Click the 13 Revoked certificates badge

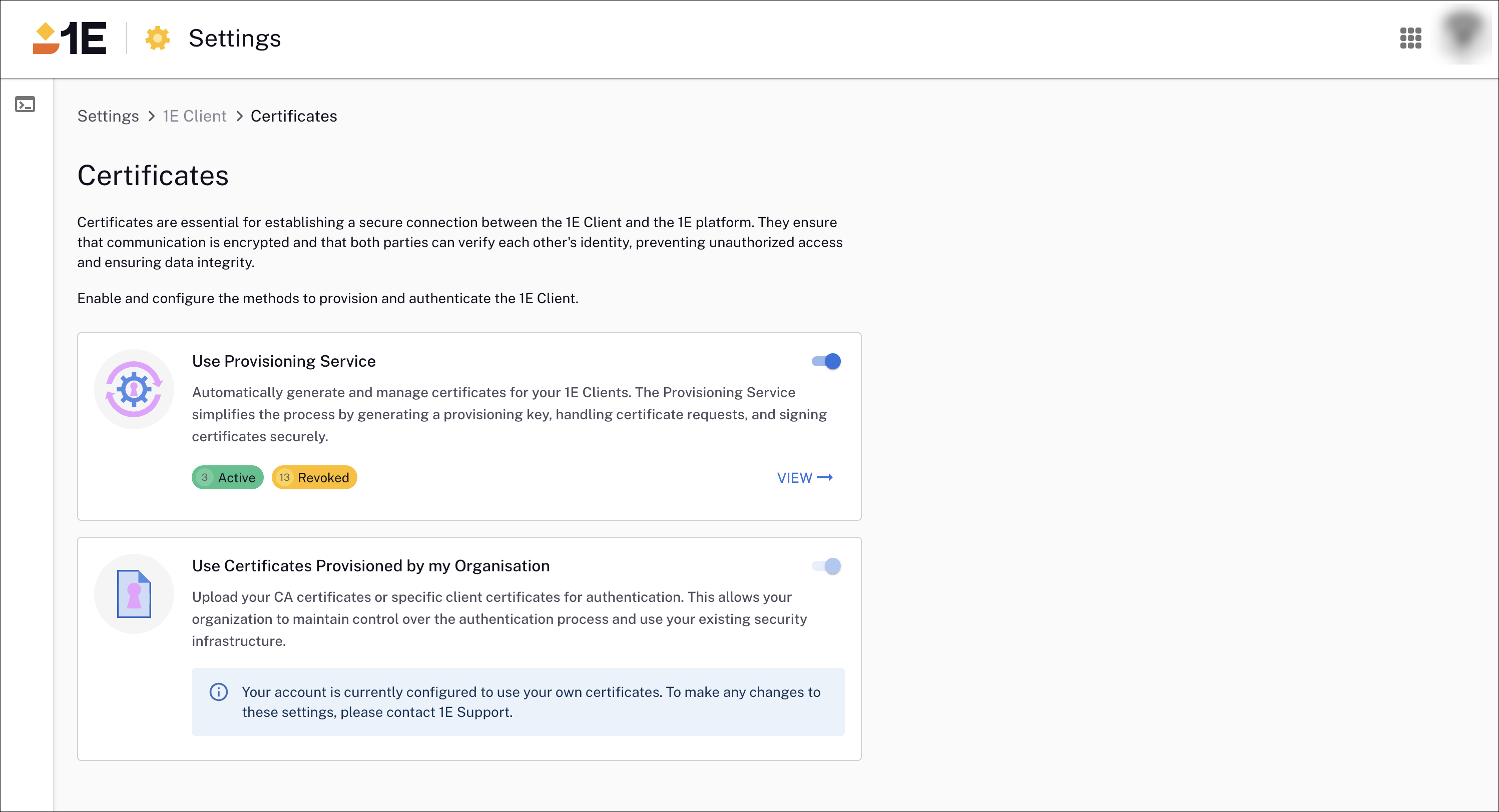pos(314,478)
